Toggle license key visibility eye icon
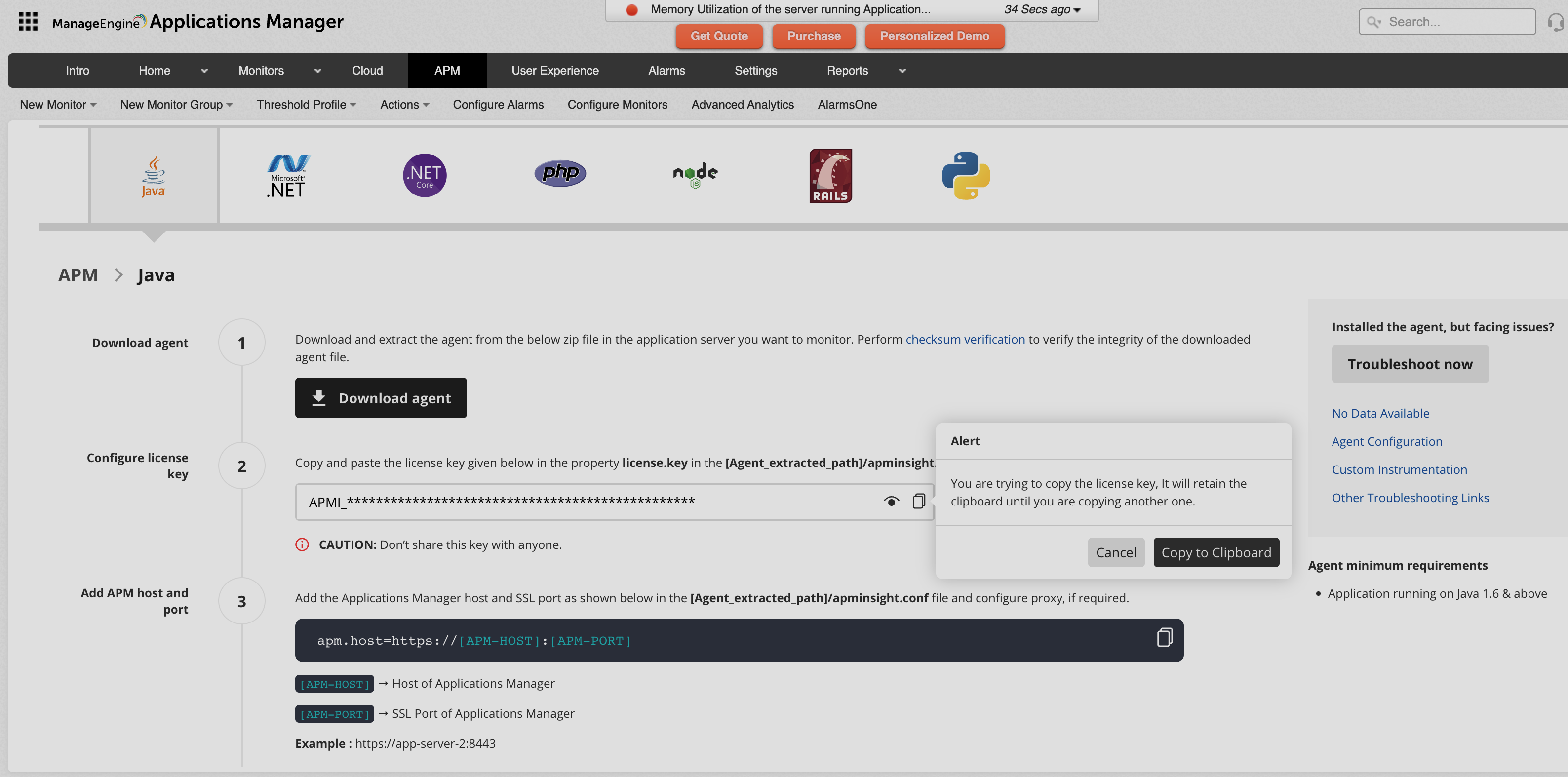The width and height of the screenshot is (1568, 777). pyautogui.click(x=890, y=501)
